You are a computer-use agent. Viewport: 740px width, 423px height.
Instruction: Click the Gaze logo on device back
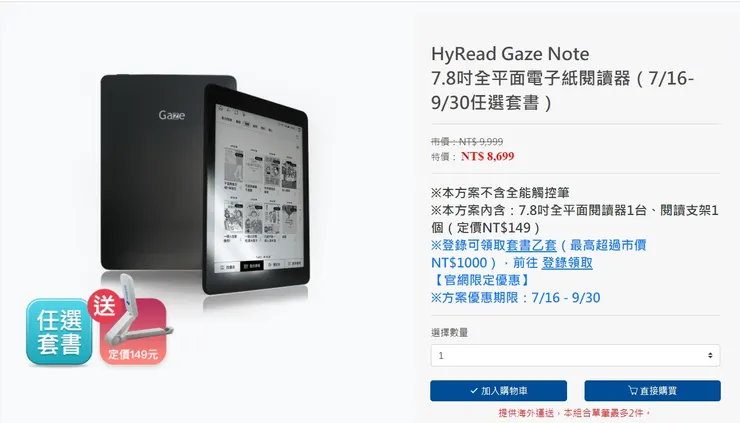tap(172, 115)
